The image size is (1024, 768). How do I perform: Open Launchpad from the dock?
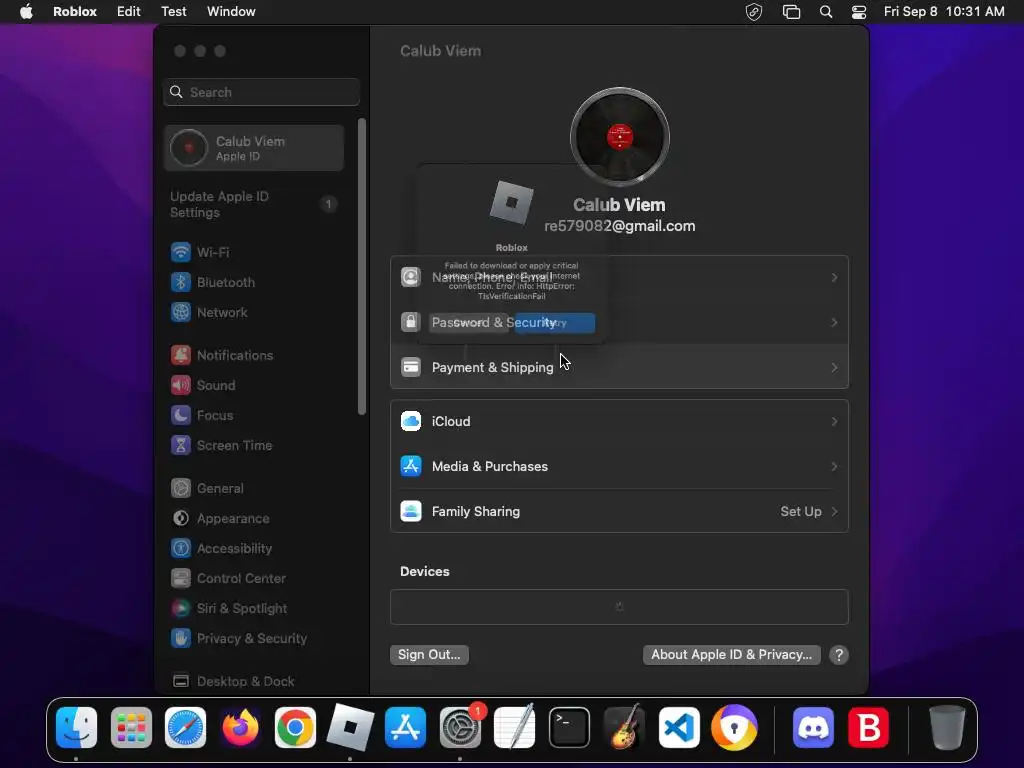tap(131, 728)
